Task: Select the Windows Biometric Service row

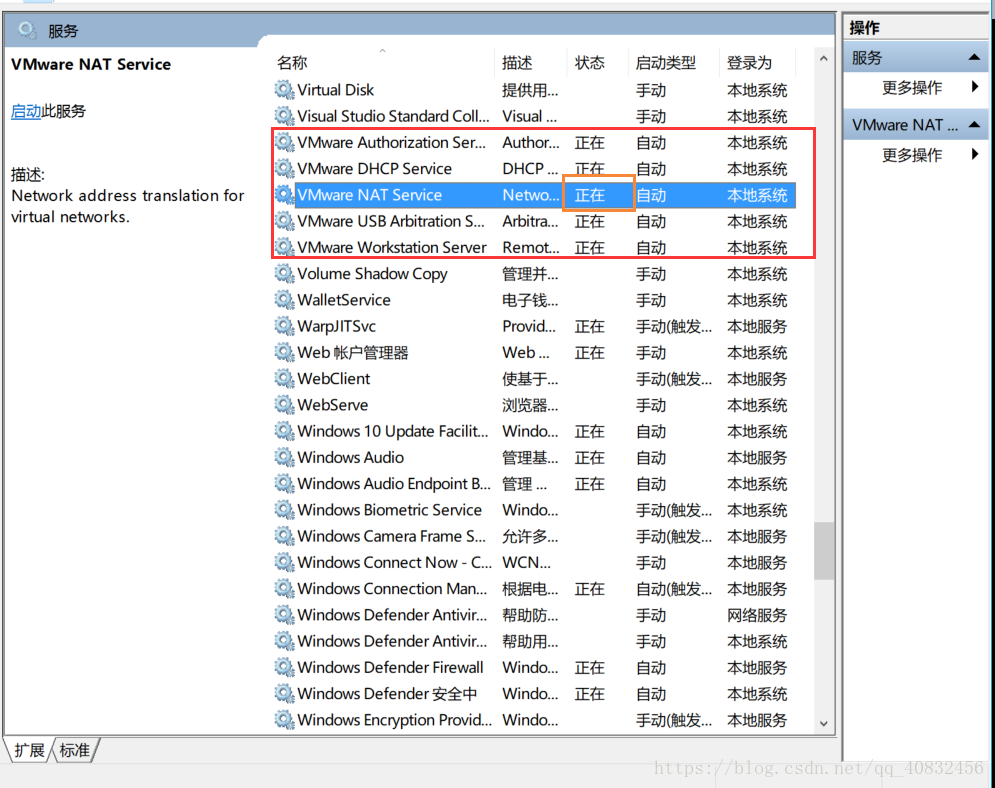Action: point(534,510)
